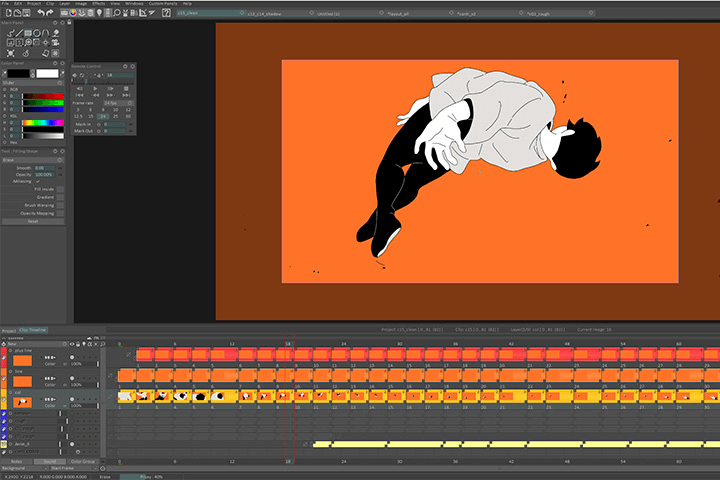Select the HSL slider mode radio button

(5, 116)
